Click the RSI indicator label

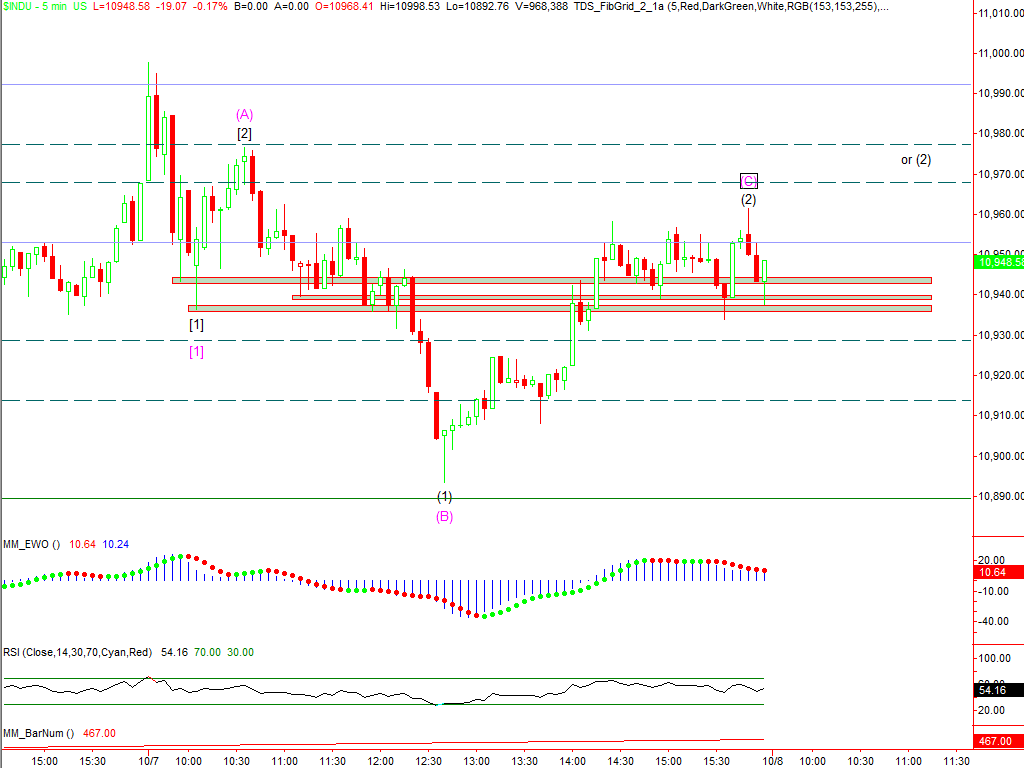[77, 652]
